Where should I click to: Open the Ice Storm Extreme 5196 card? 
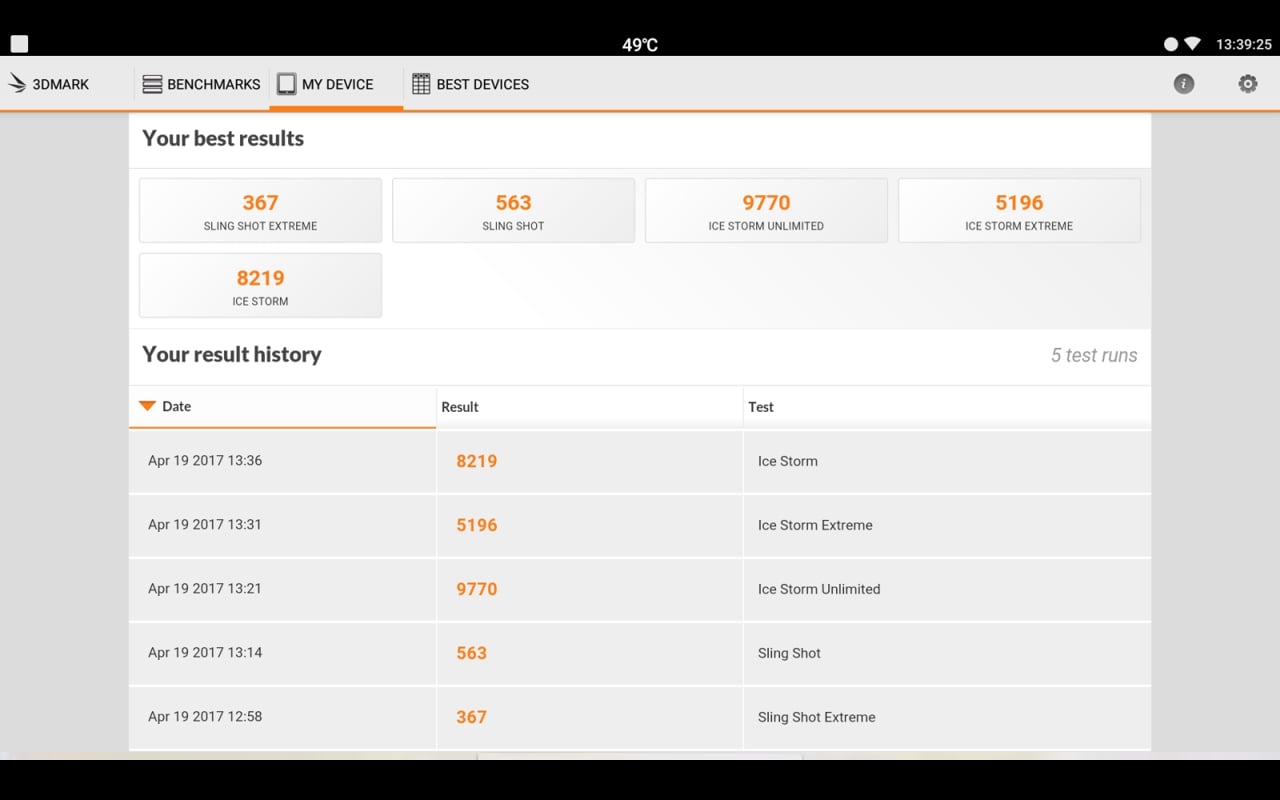pos(1019,210)
